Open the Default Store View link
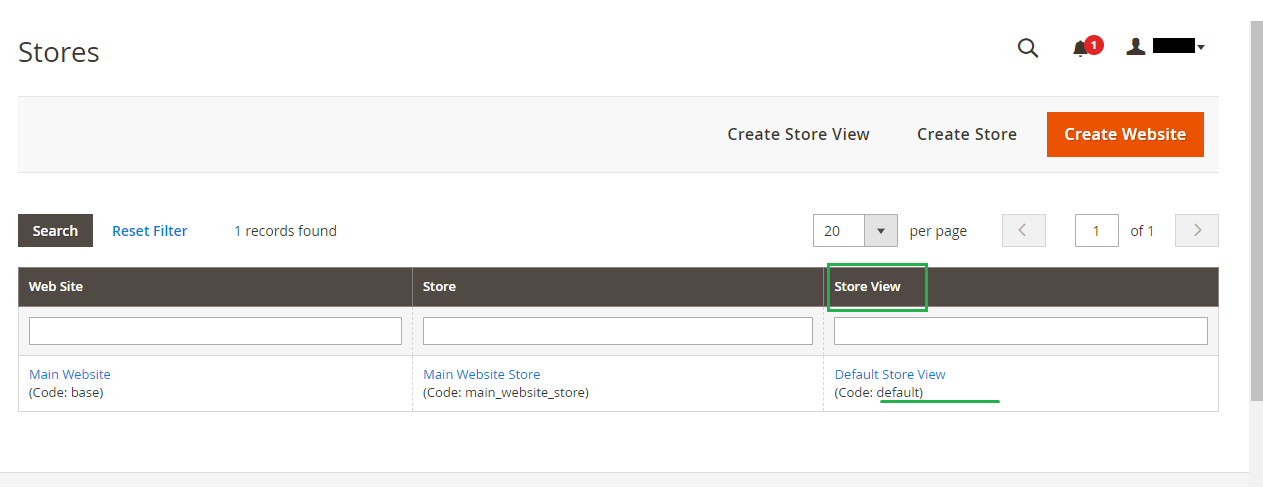1263x488 pixels. pyautogui.click(x=890, y=374)
